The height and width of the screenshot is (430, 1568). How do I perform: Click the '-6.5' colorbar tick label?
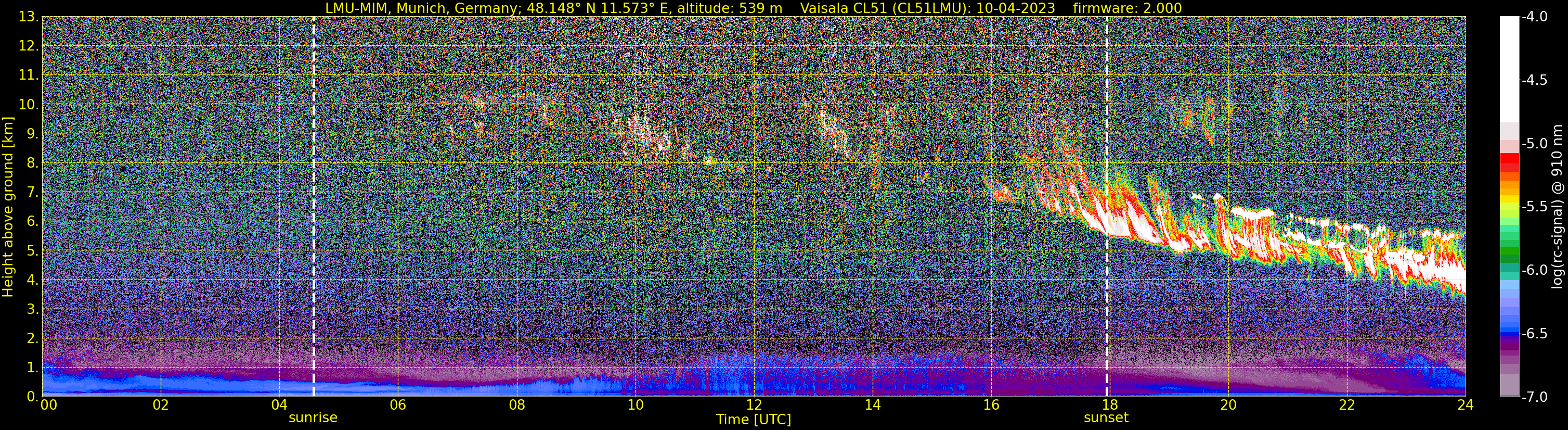pyautogui.click(x=1534, y=334)
